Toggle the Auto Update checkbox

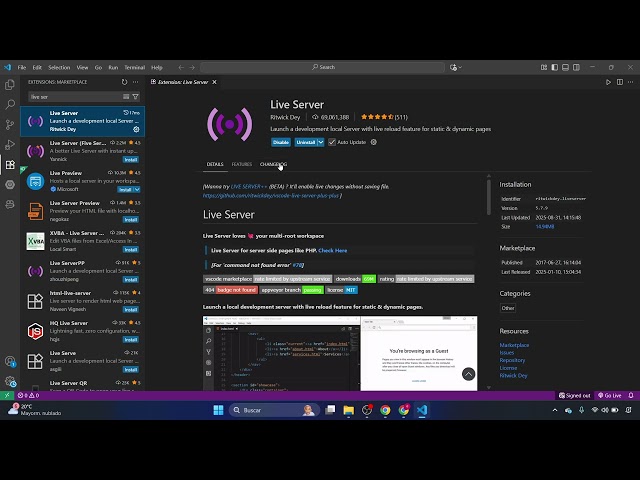point(332,142)
